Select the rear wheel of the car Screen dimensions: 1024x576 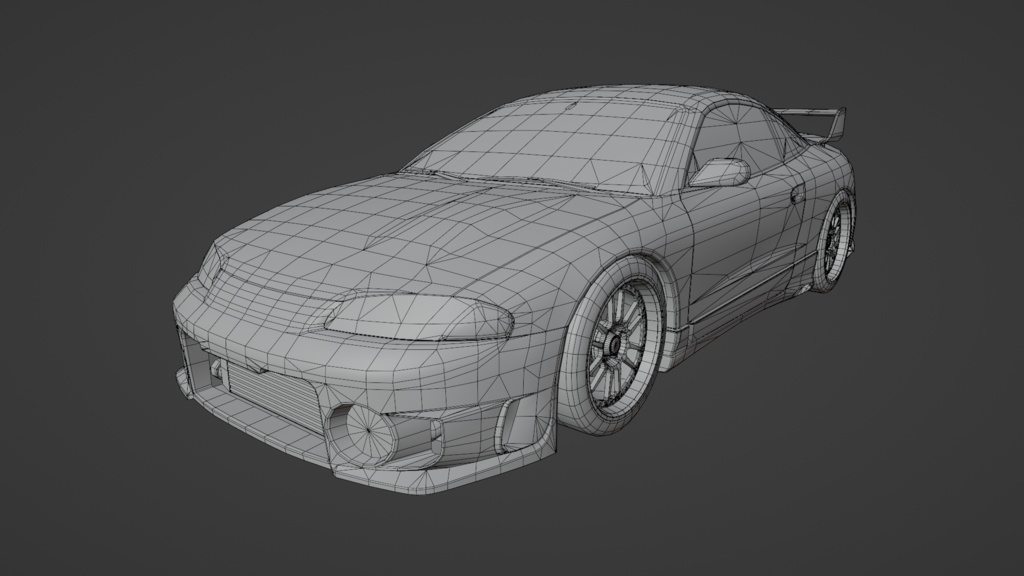[x=834, y=242]
